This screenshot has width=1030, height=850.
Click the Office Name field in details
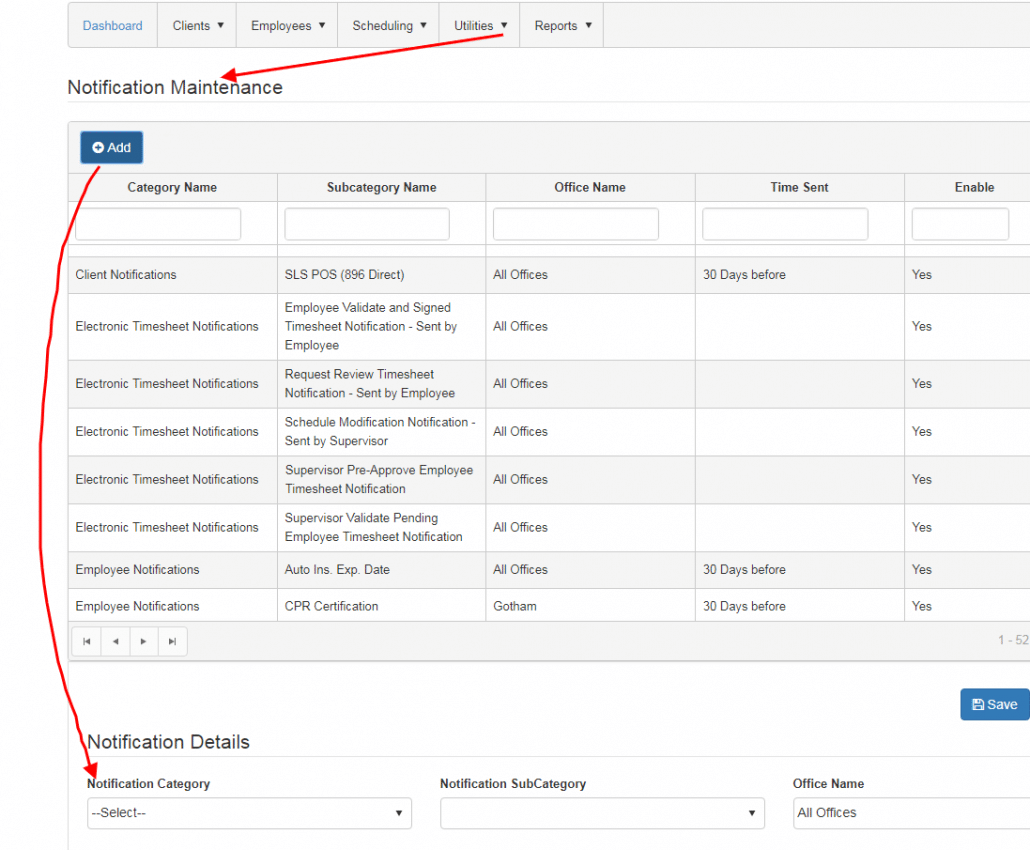coord(910,813)
